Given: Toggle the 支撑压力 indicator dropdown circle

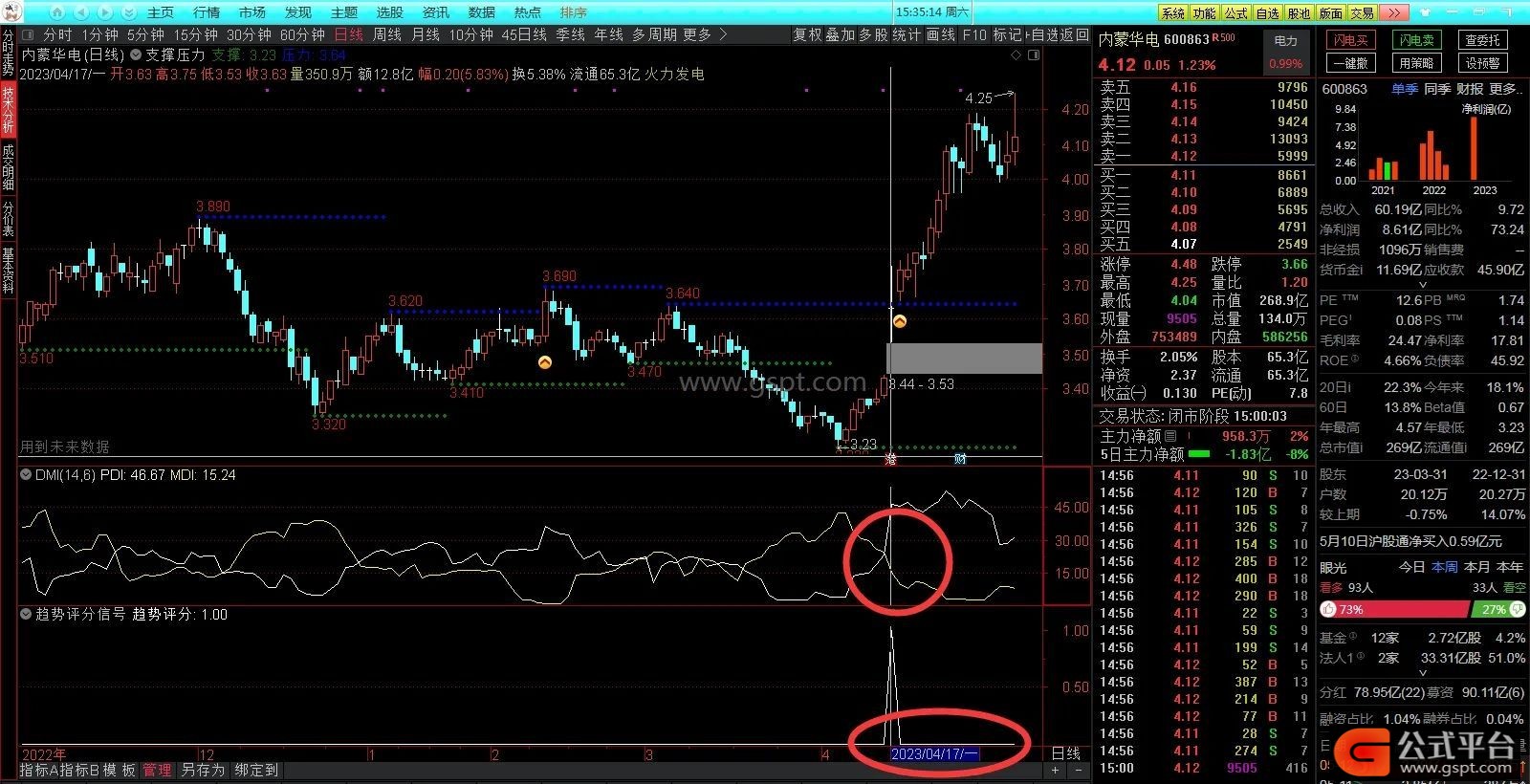Looking at the screenshot, I should point(135,55).
